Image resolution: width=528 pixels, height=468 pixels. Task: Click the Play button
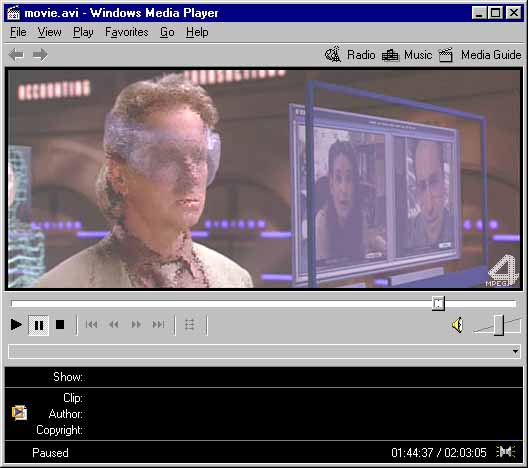click(x=16, y=325)
